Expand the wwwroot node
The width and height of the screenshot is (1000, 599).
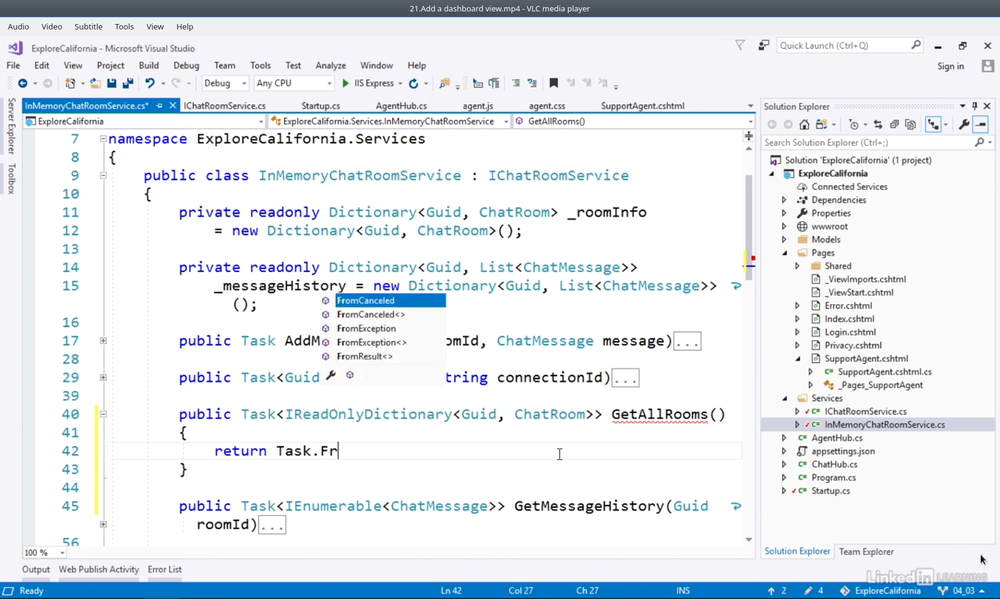click(784, 226)
